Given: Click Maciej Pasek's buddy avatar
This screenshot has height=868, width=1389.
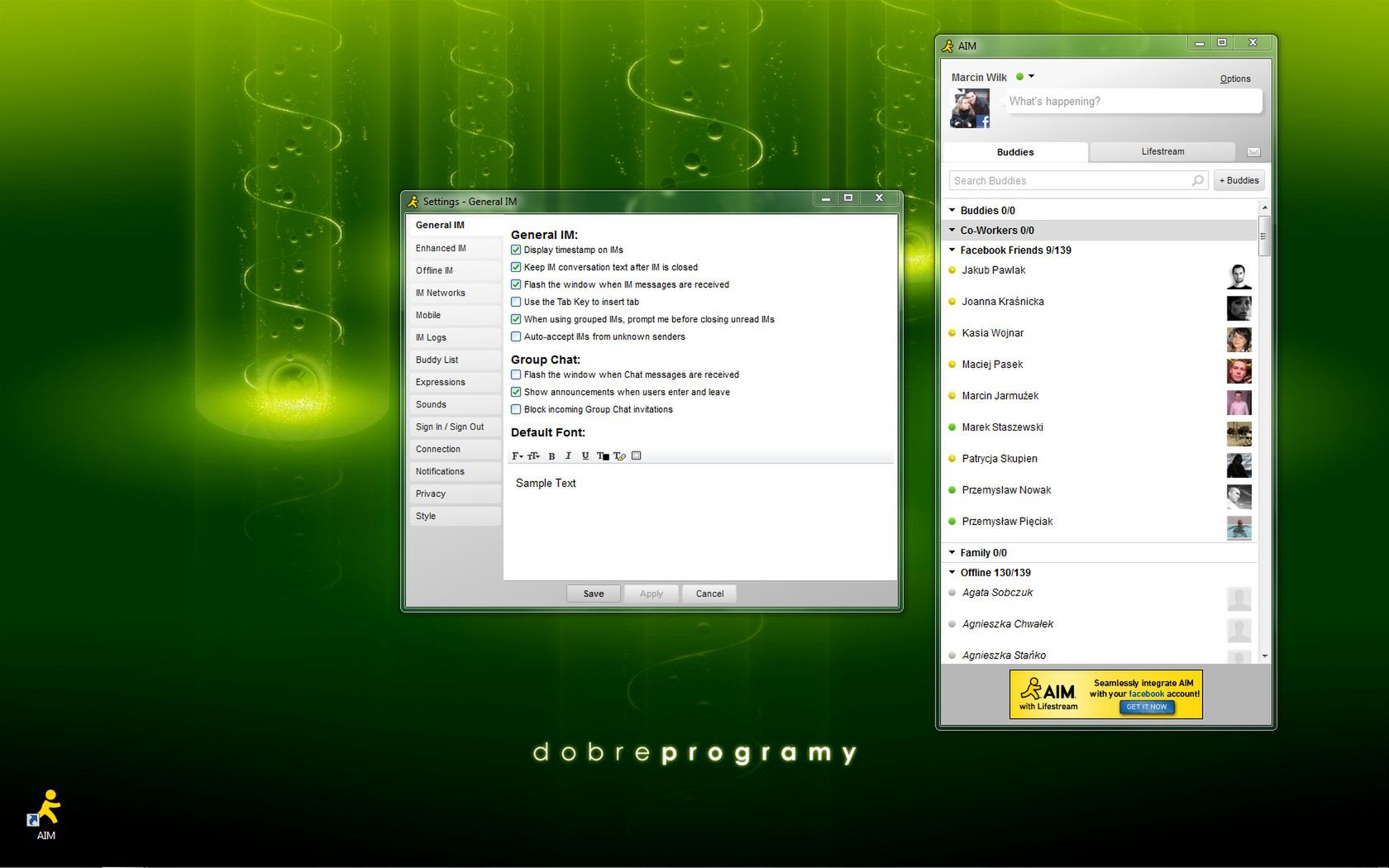Looking at the screenshot, I should click(x=1239, y=370).
